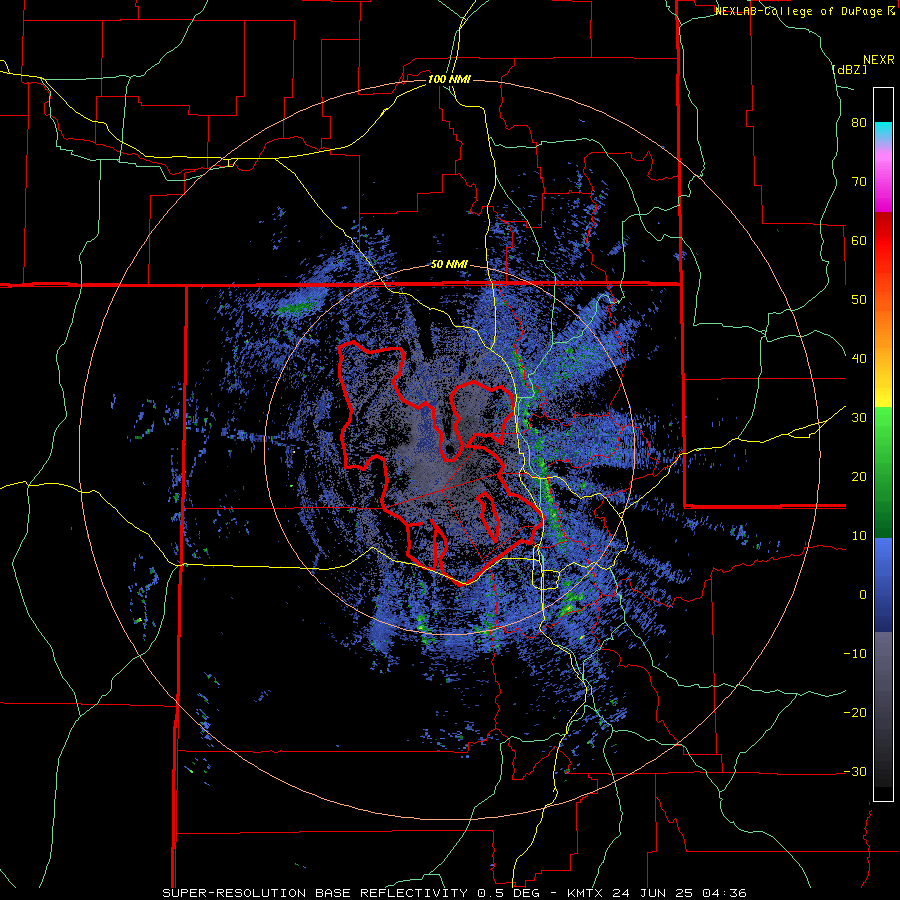Click the [dBZ] unit label
Viewport: 900px width, 900px height.
849,69
